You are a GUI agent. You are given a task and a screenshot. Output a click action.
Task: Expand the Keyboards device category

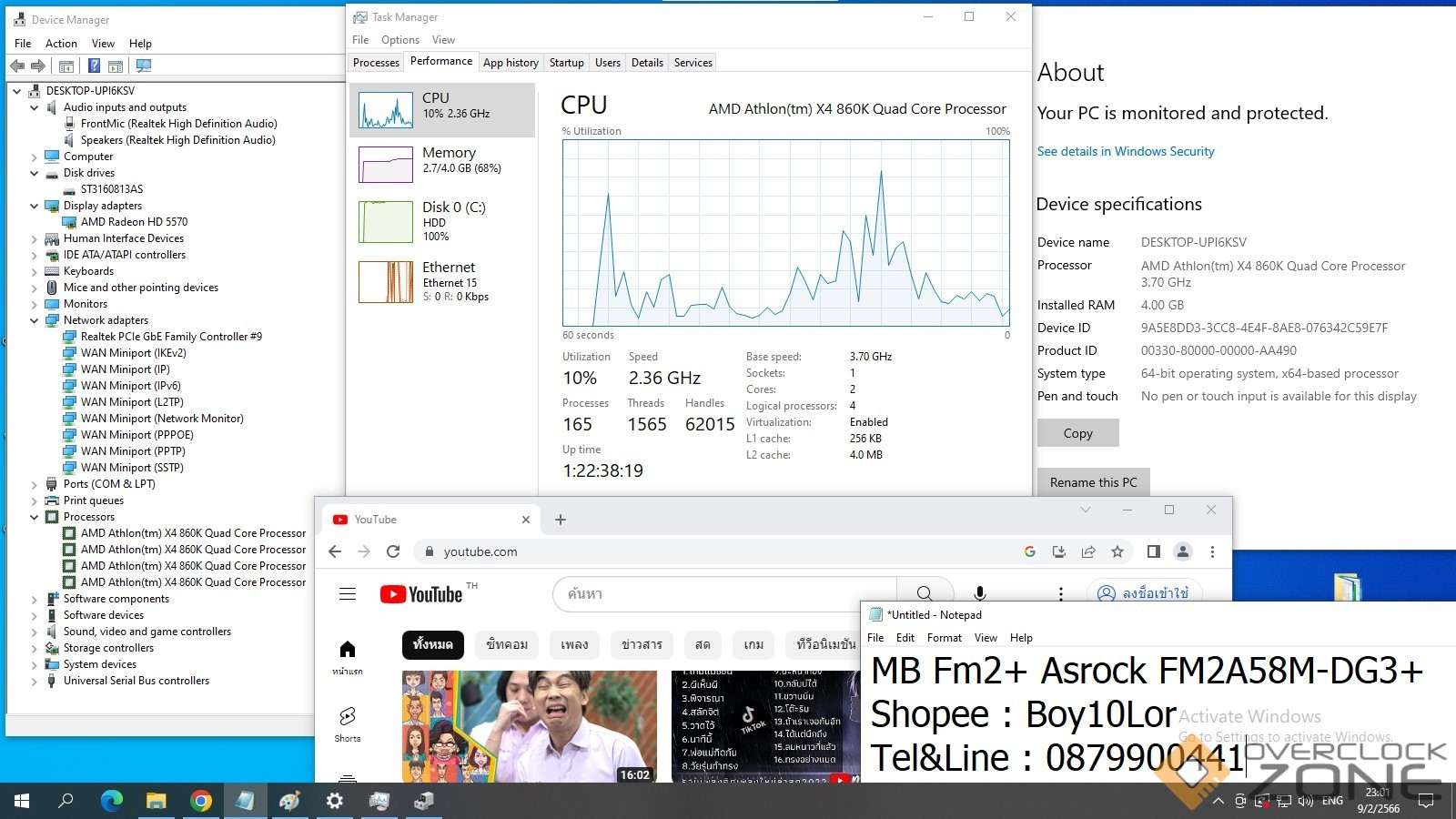coord(35,271)
